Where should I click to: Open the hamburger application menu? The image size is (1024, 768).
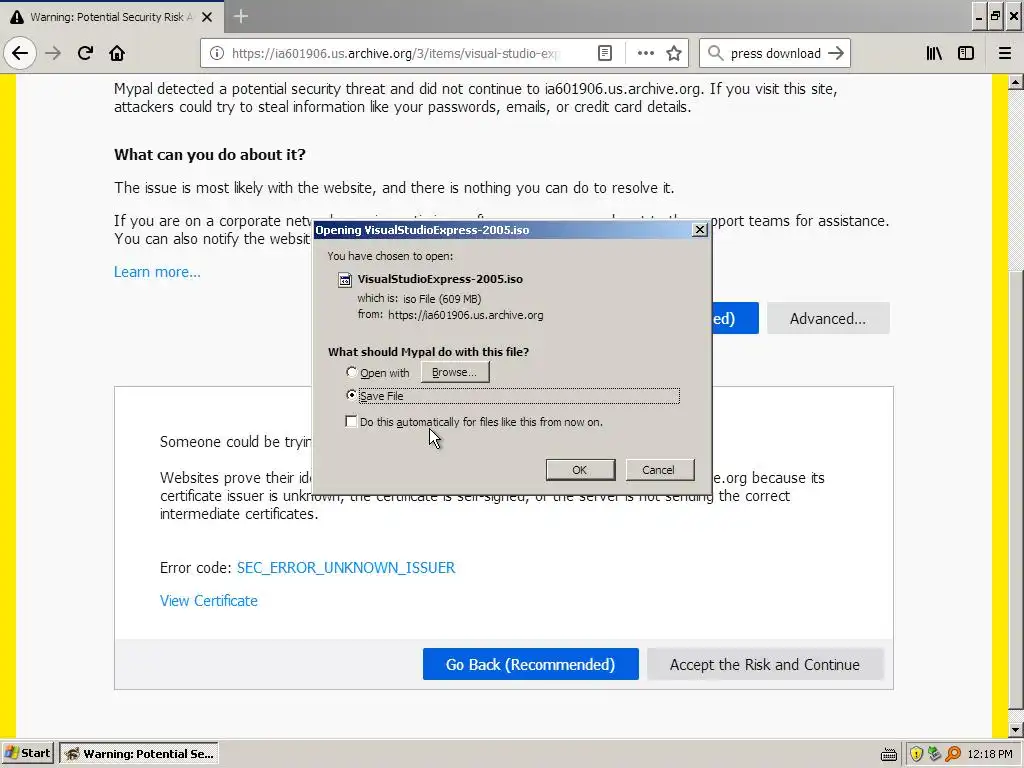click(1005, 53)
